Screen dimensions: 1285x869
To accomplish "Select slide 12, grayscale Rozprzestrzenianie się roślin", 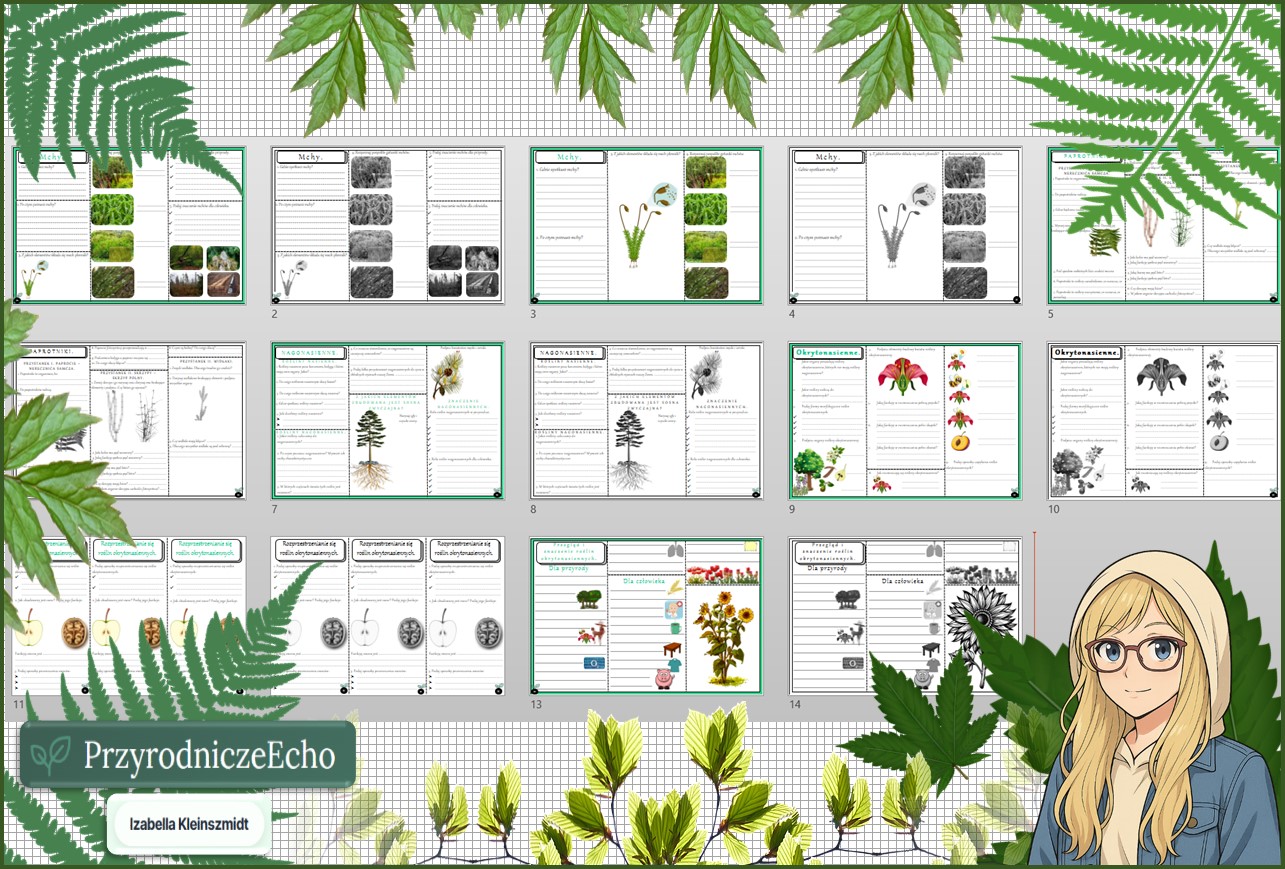I will point(387,615).
